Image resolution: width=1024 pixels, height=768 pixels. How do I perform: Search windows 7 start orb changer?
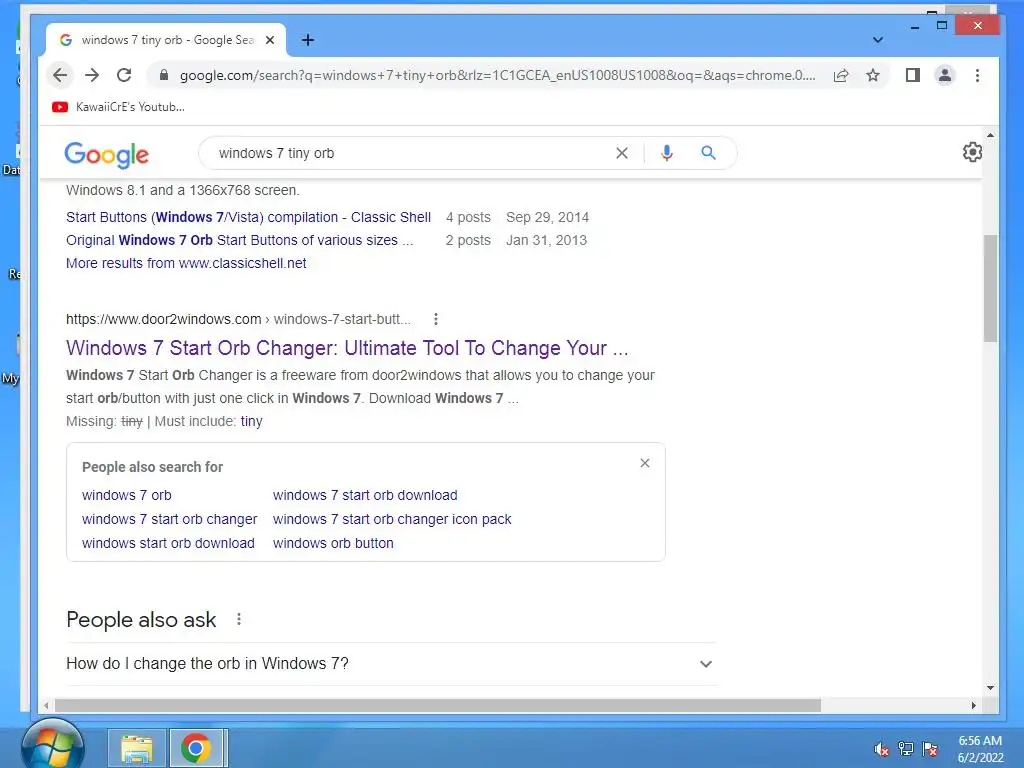point(169,519)
